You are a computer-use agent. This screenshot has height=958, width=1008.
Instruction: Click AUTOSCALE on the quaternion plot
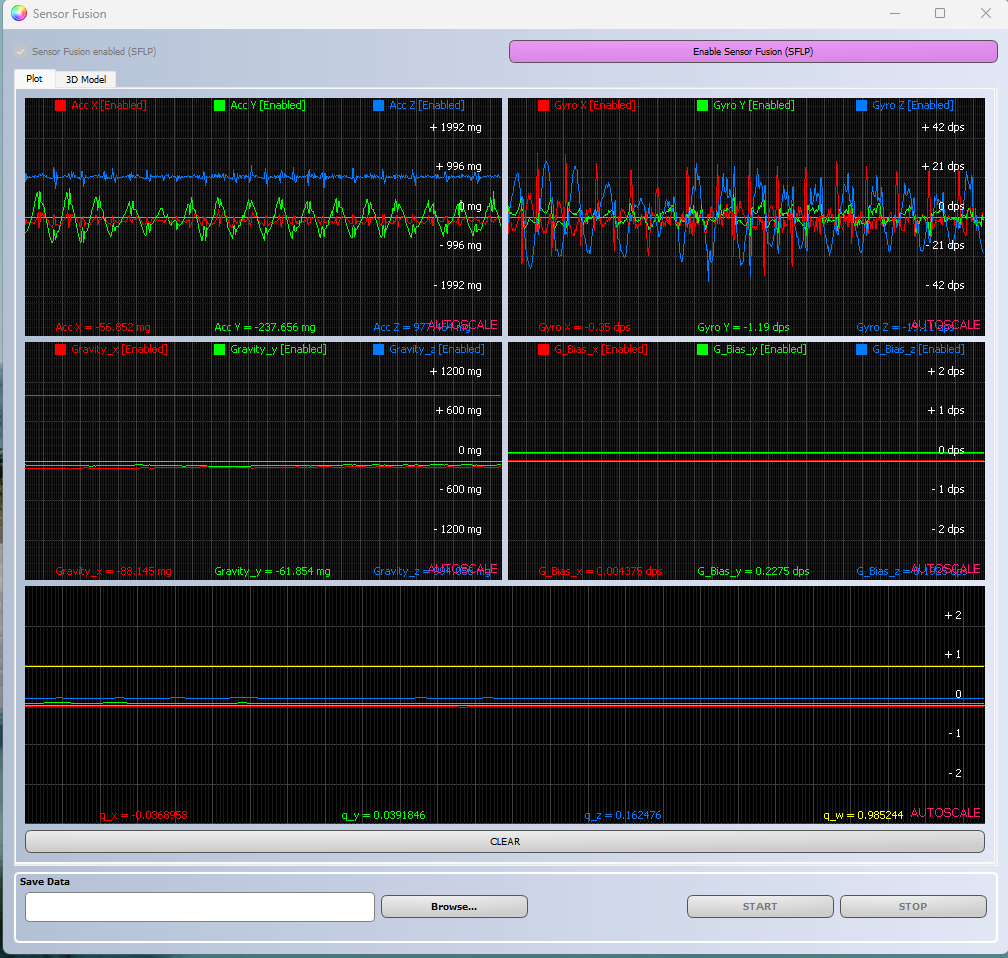click(944, 813)
